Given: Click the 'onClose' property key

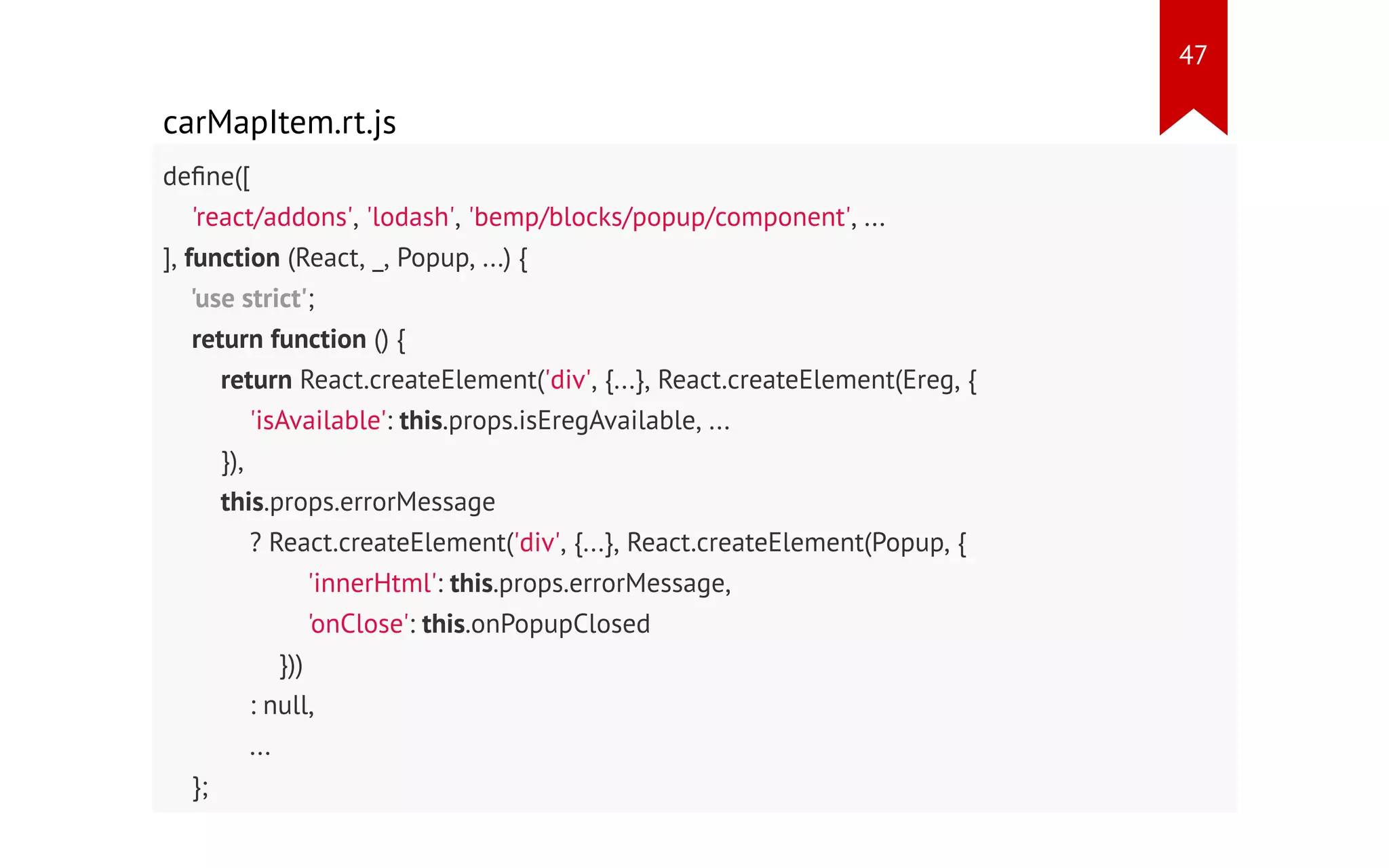Looking at the screenshot, I should tap(358, 625).
